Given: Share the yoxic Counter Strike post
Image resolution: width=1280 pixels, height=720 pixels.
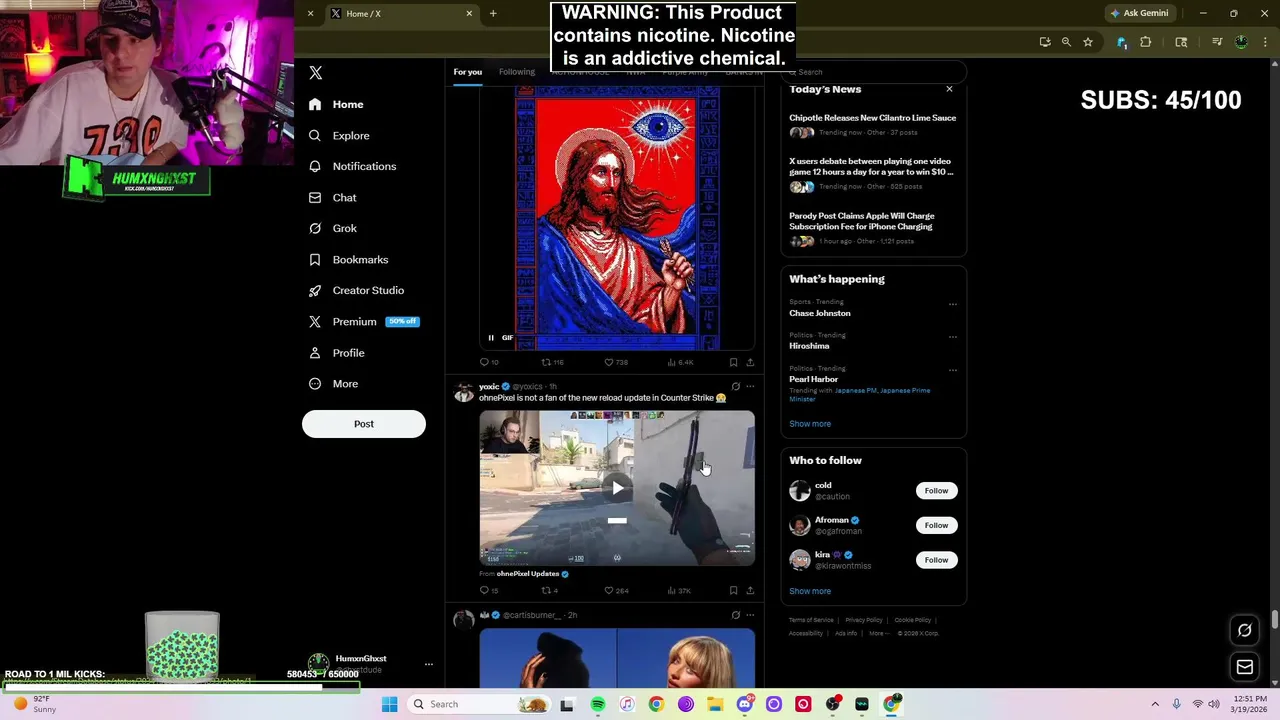Looking at the screenshot, I should 750,590.
